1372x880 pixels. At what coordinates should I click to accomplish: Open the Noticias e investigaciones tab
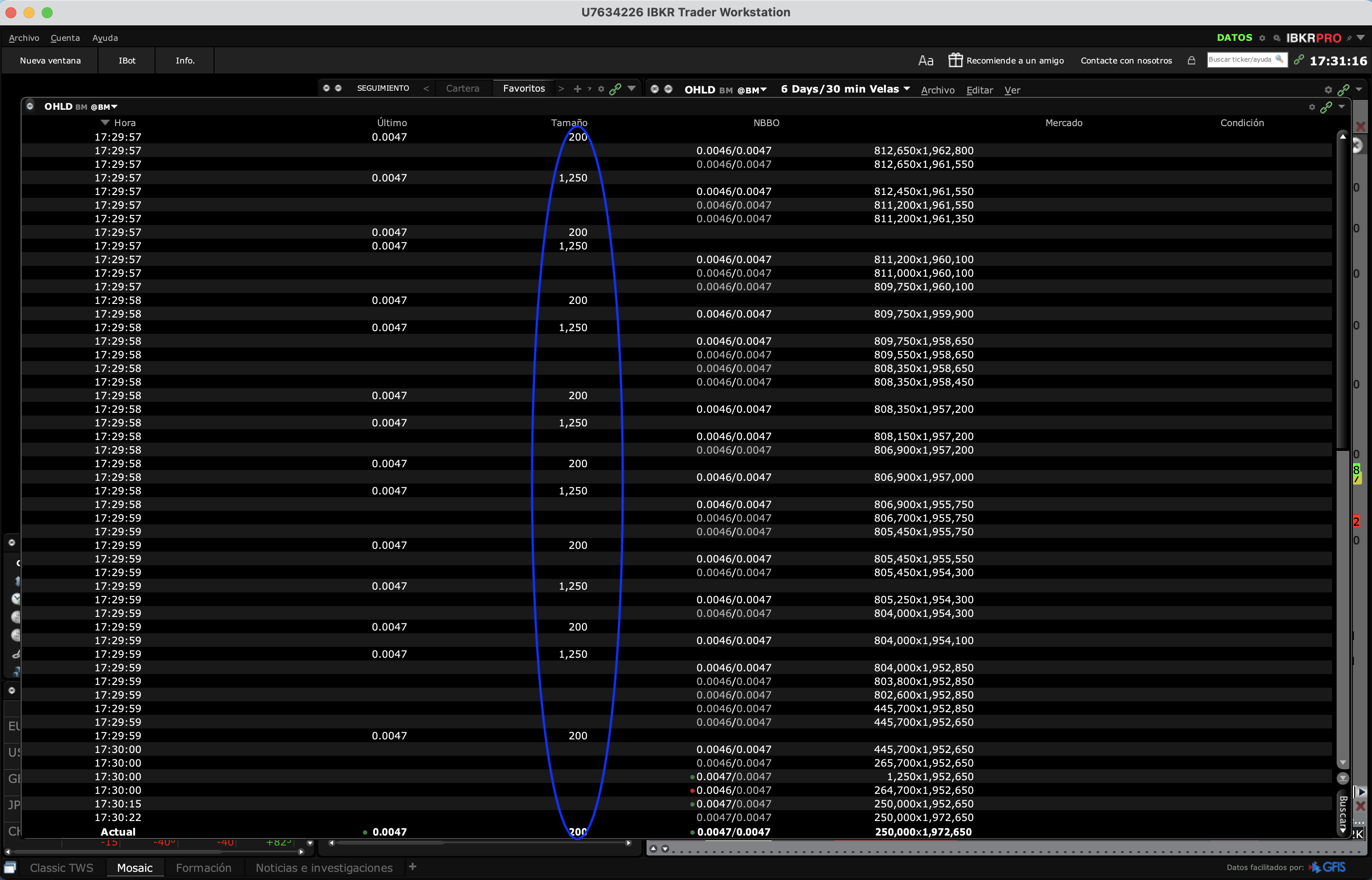pyautogui.click(x=324, y=868)
